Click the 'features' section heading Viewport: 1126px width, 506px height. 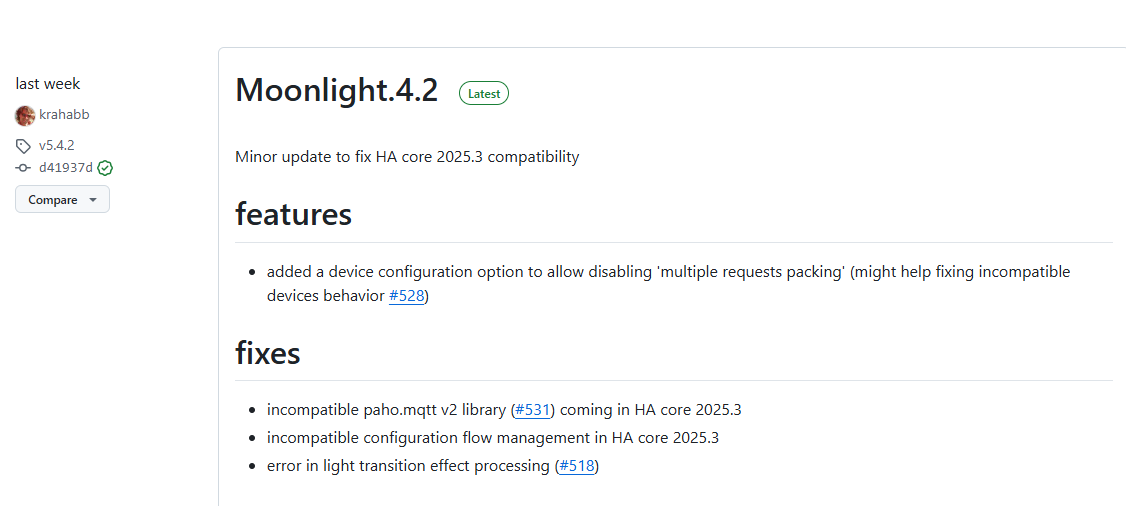tap(294, 214)
